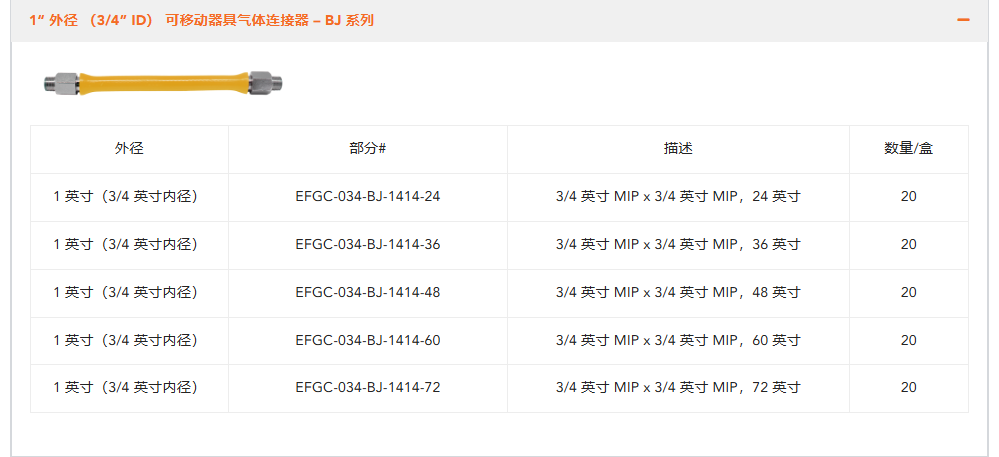Click the BJ series accordion header title

[x=201, y=20]
